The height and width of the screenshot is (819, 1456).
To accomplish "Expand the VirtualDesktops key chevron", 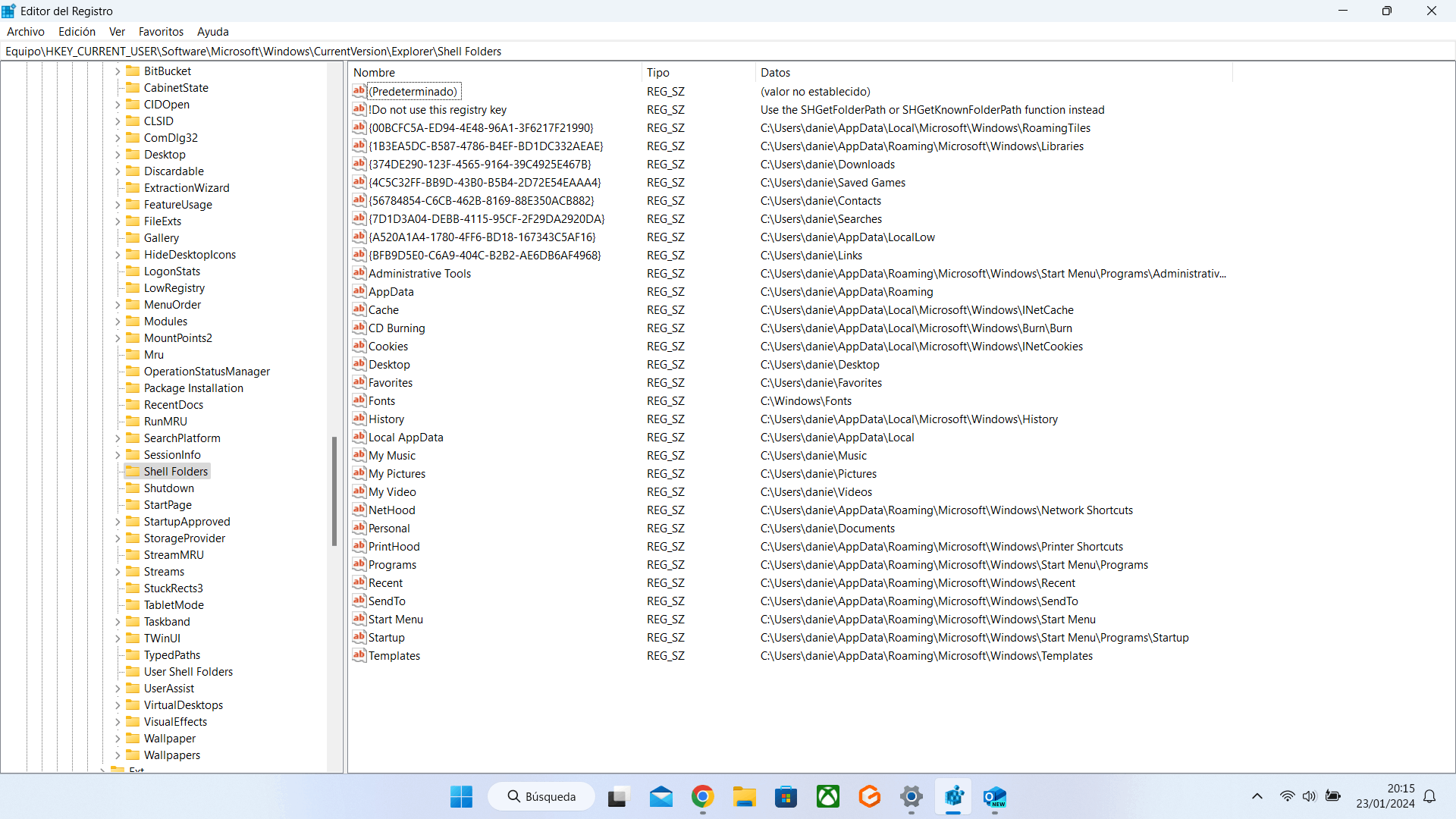I will click(118, 705).
